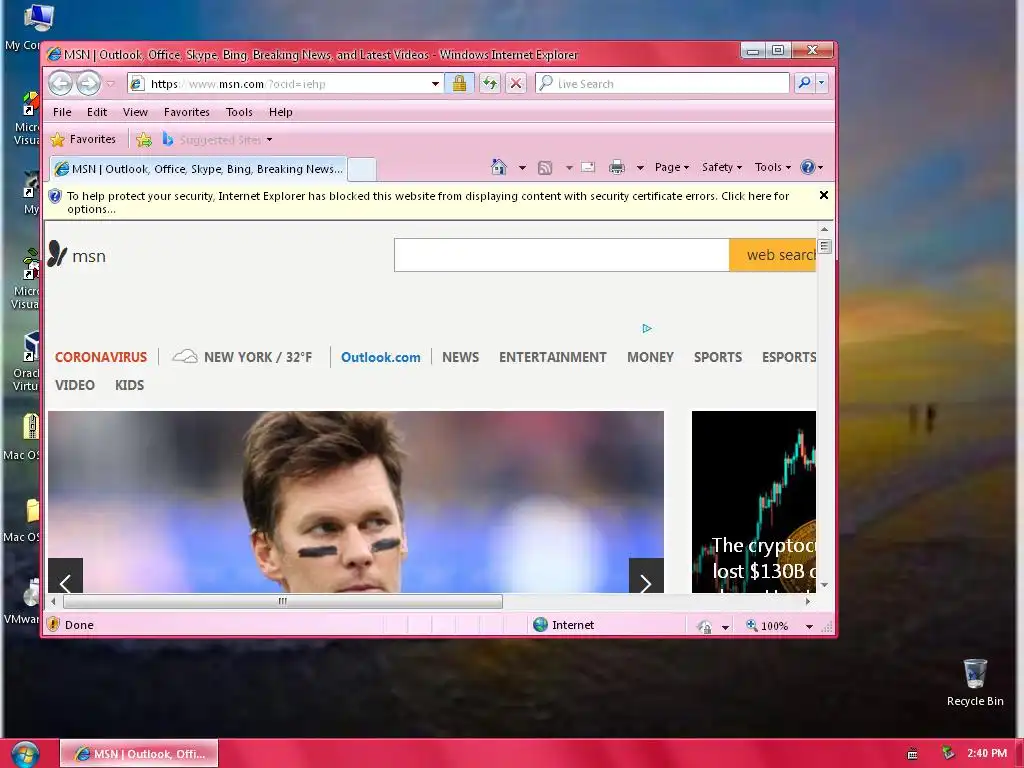Open the Edit menu

(97, 112)
